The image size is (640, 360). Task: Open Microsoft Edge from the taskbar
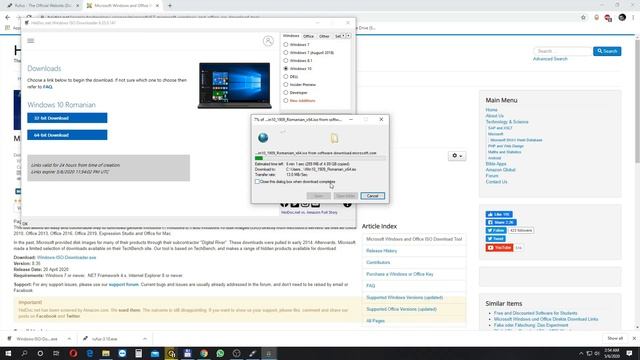[x=89, y=353]
